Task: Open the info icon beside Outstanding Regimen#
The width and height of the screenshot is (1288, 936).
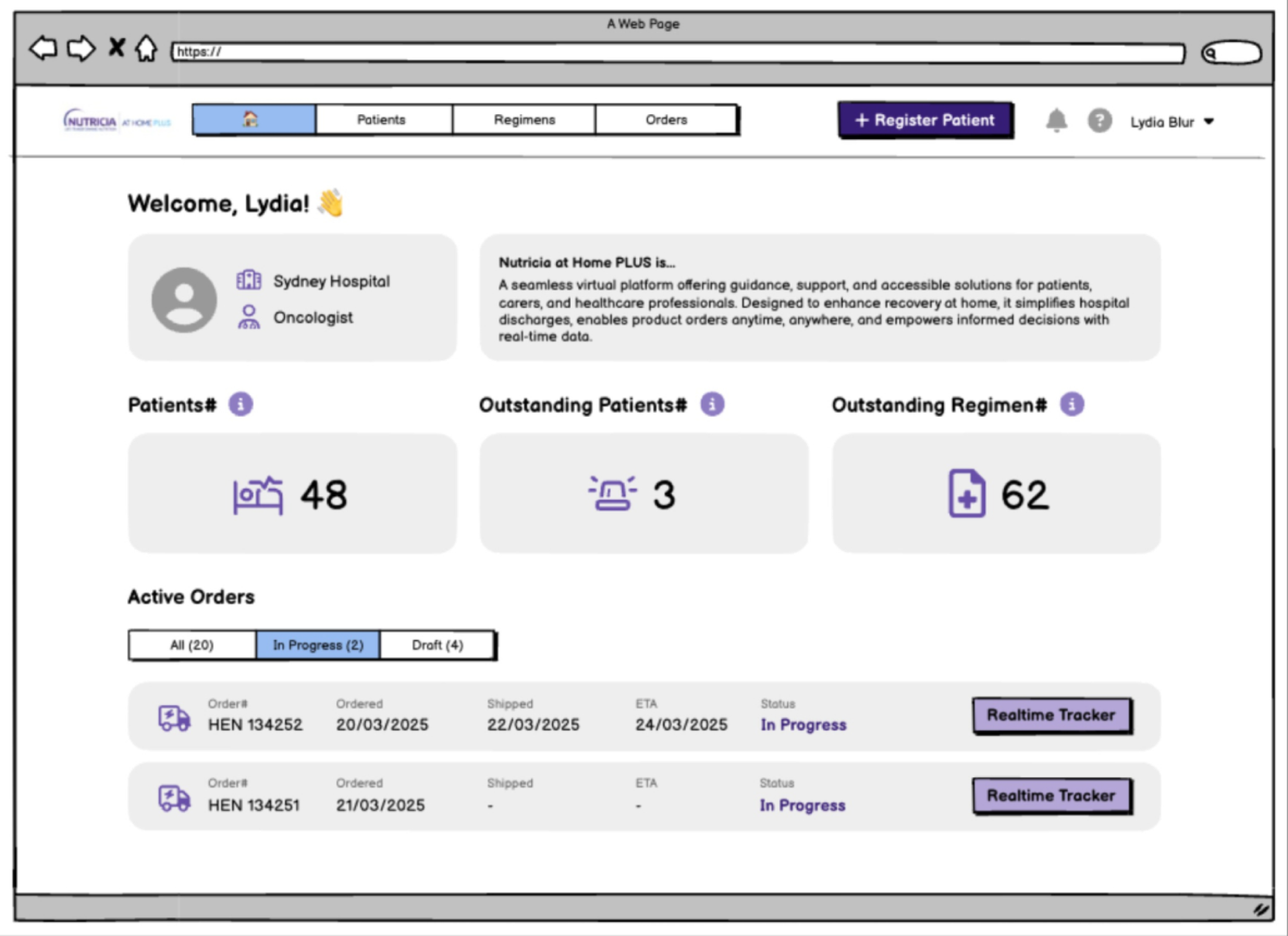Action: 1072,403
